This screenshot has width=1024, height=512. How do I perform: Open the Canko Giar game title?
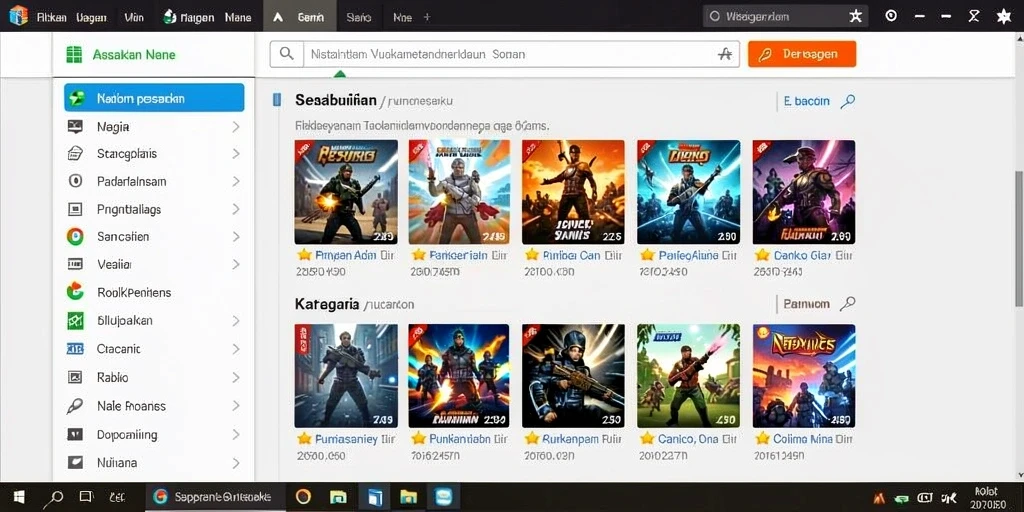803,255
